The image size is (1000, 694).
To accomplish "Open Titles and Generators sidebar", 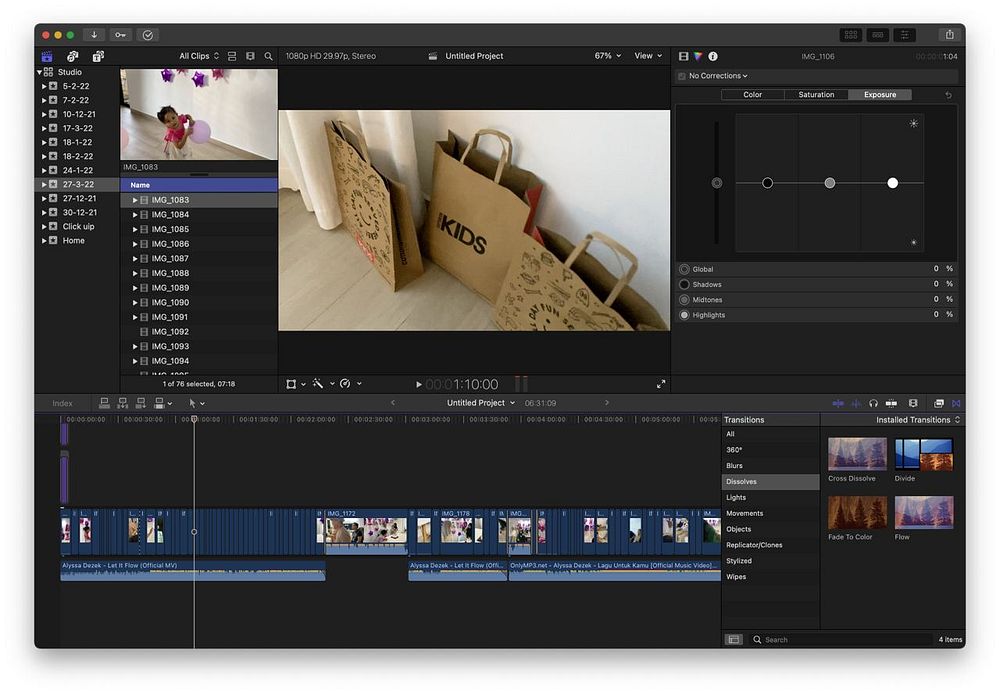I will (x=98, y=56).
